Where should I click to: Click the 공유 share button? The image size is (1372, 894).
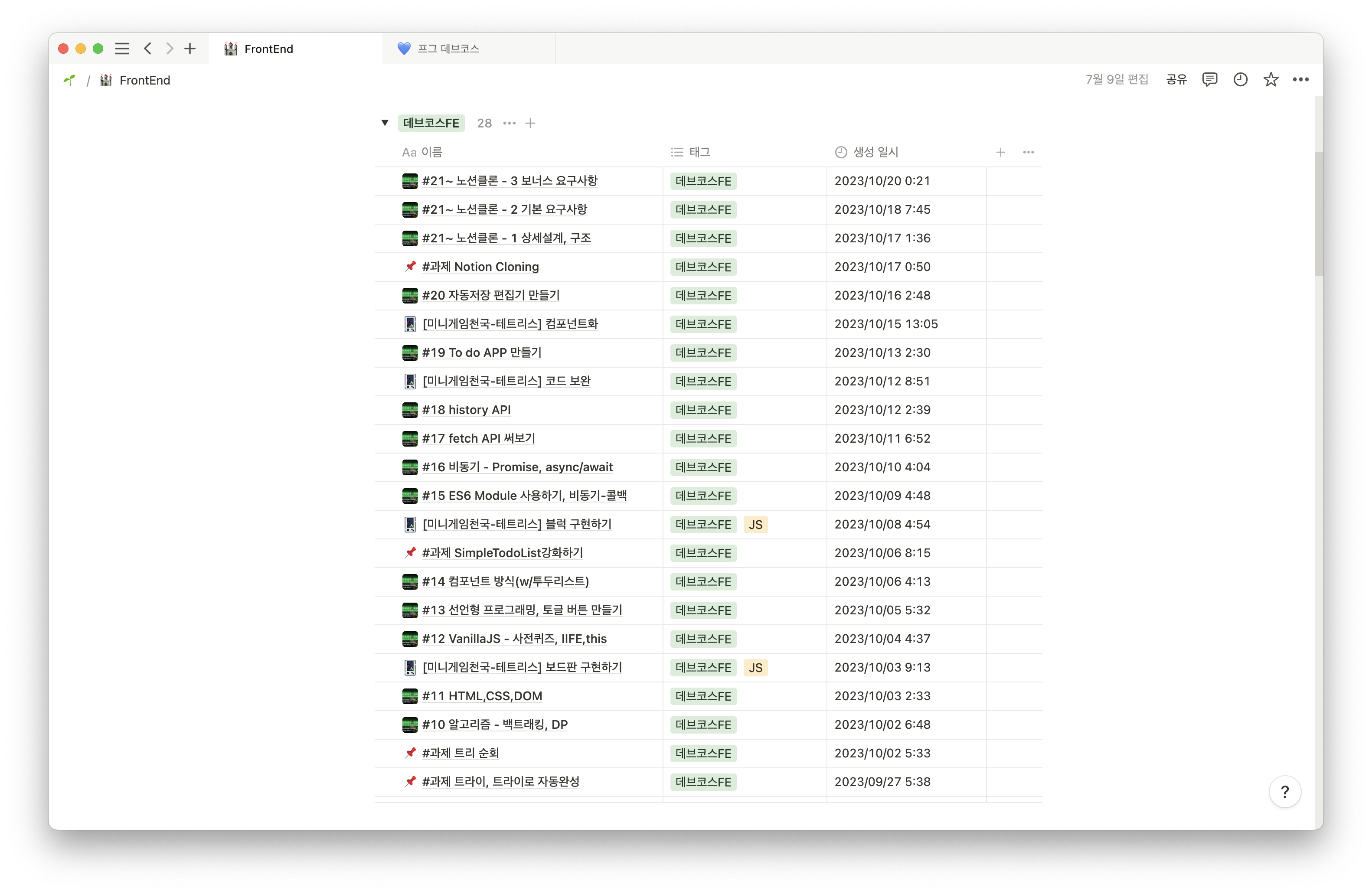1176,79
